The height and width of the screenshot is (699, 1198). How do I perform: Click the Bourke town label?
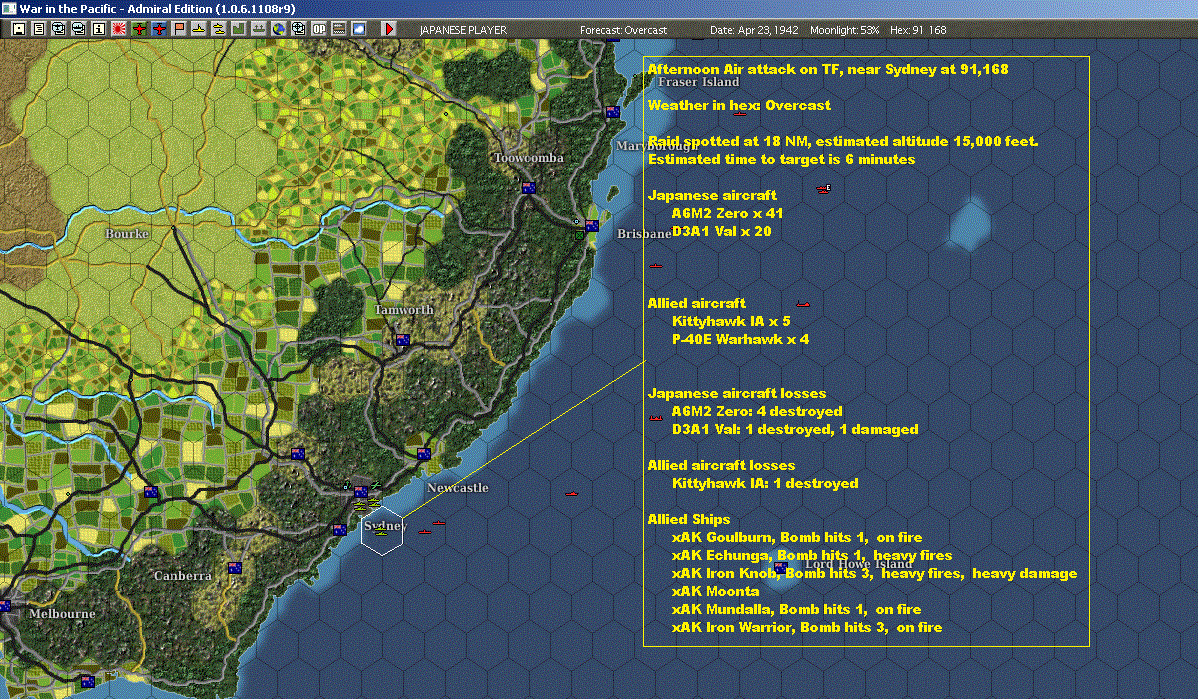(127, 233)
